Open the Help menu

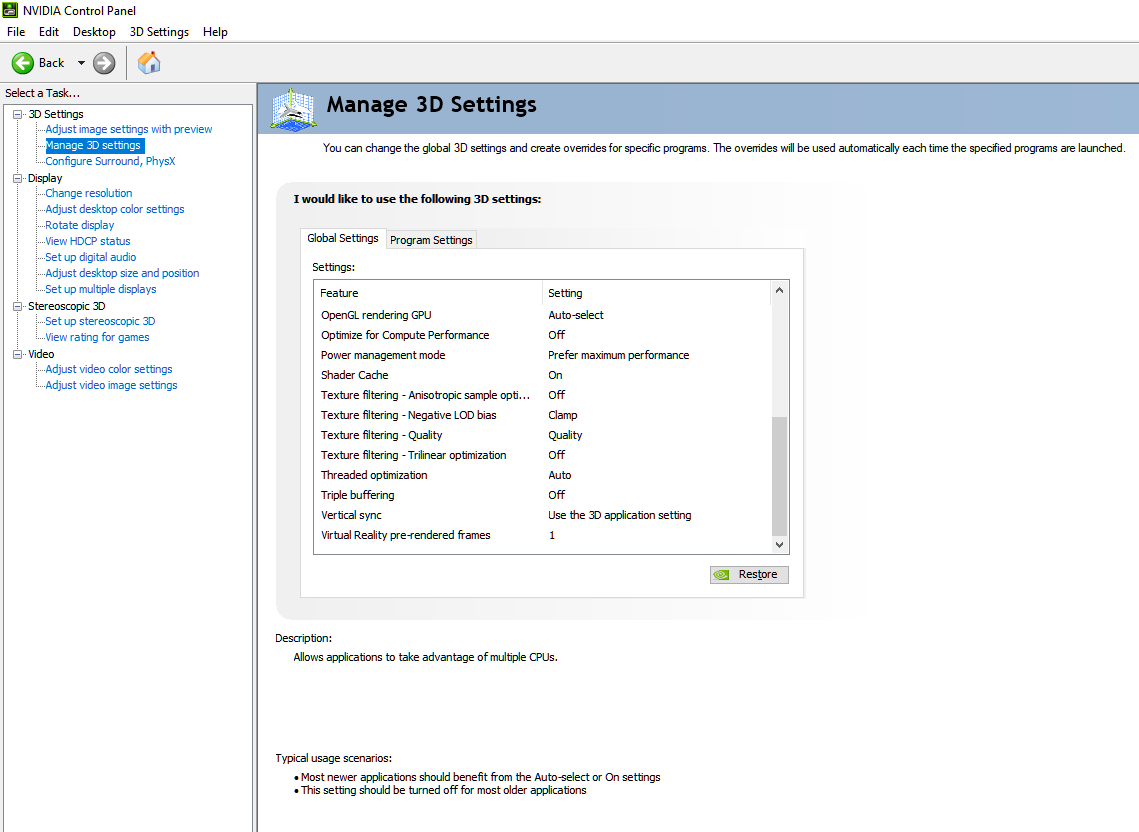215,32
